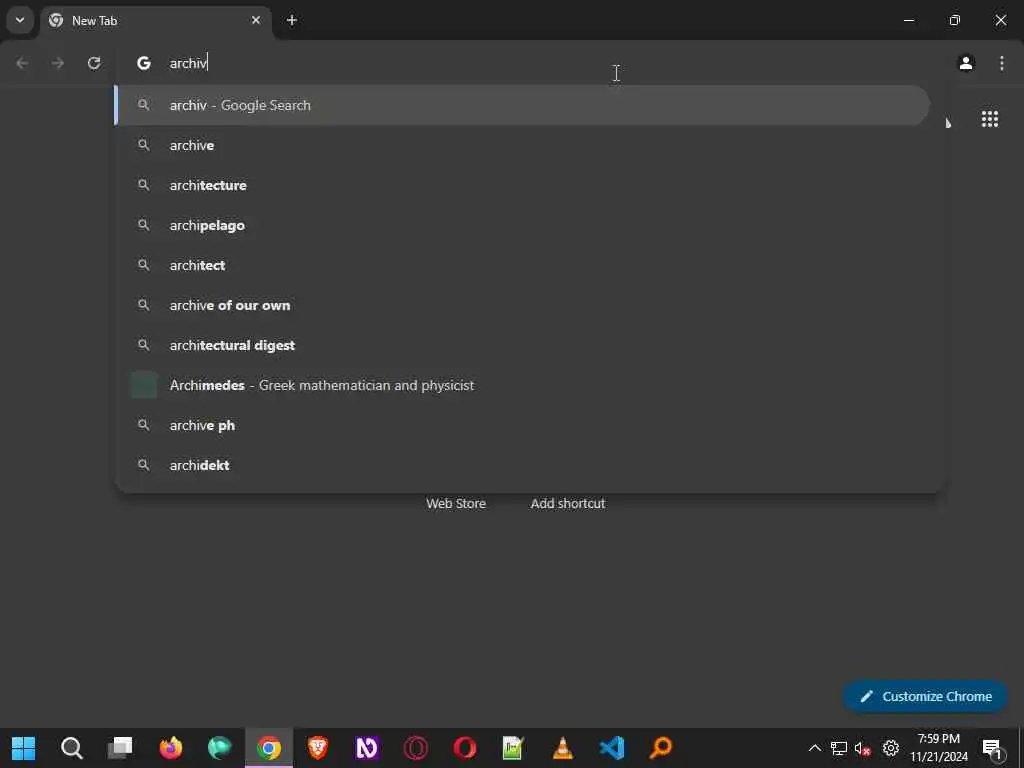Open the Google apps grid
The image size is (1024, 768).
pos(989,119)
